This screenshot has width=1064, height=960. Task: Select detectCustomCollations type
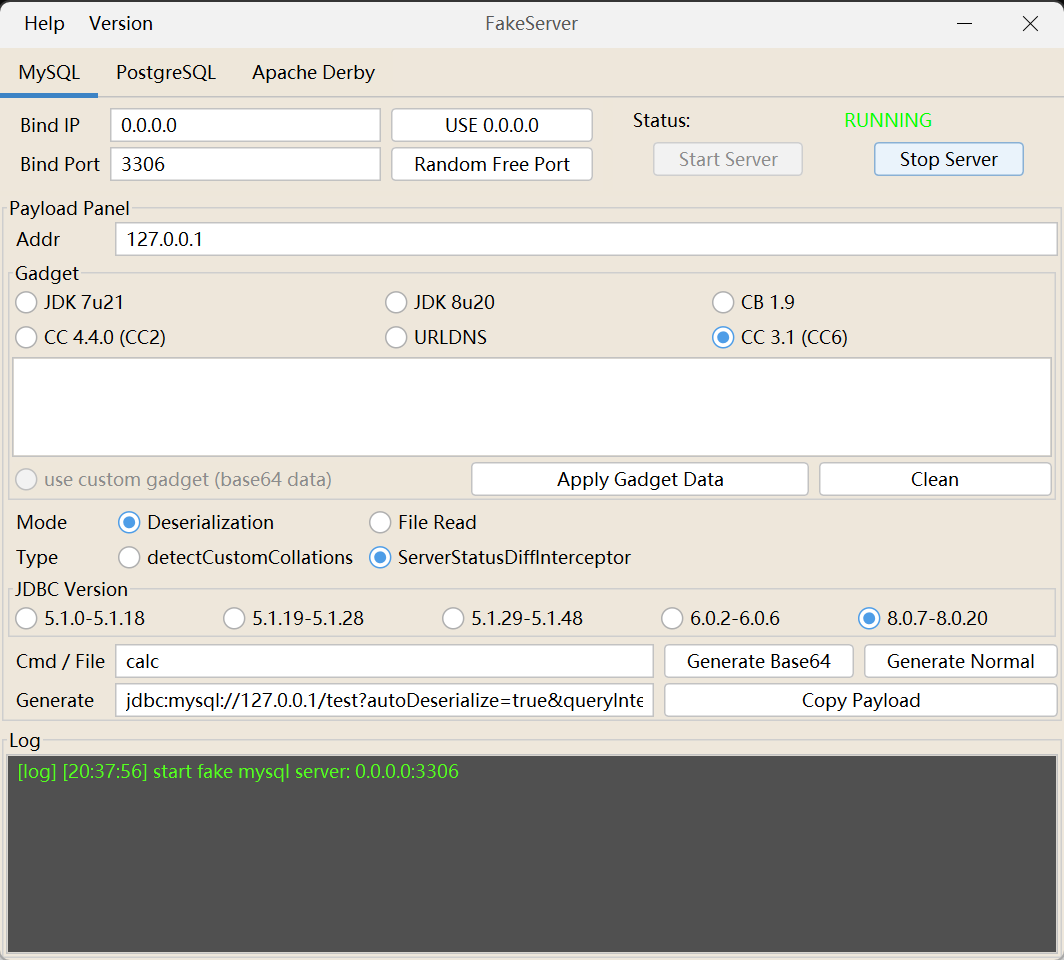tap(235, 558)
